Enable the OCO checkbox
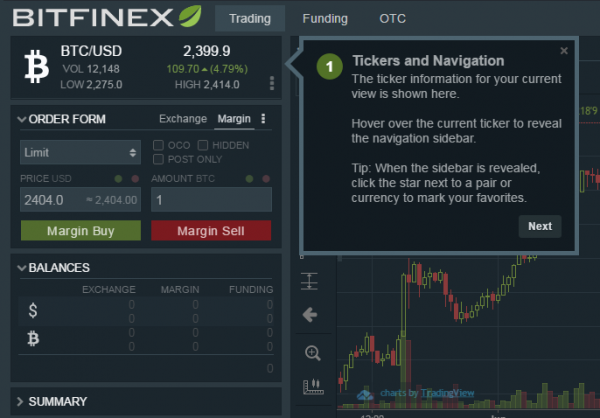Image resolution: width=600 pixels, height=418 pixels. [x=158, y=145]
